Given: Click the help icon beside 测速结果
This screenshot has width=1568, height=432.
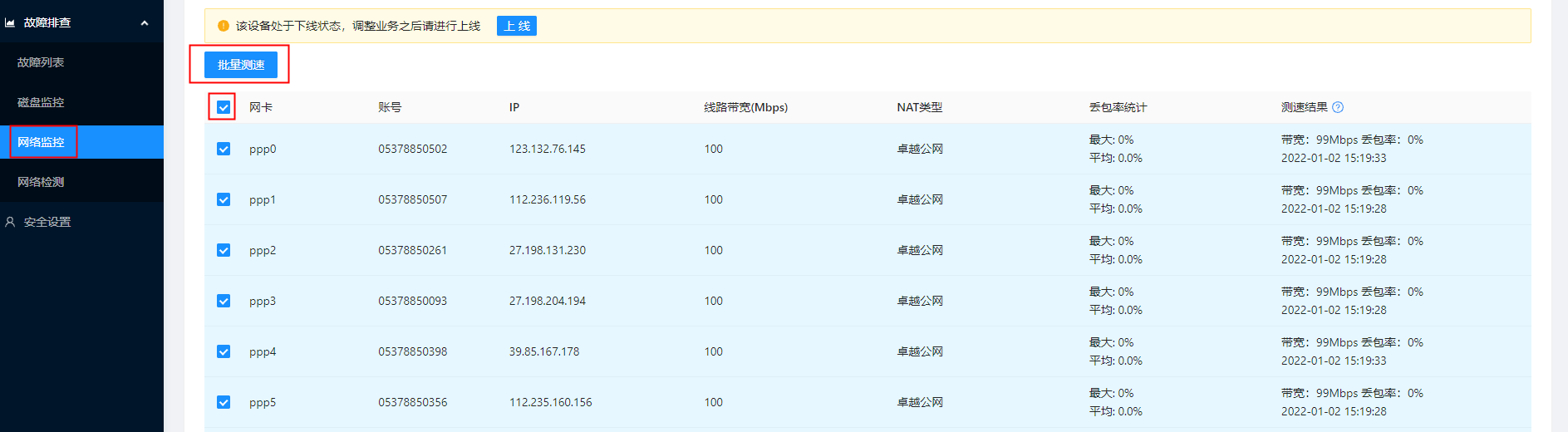Looking at the screenshot, I should point(1338,107).
